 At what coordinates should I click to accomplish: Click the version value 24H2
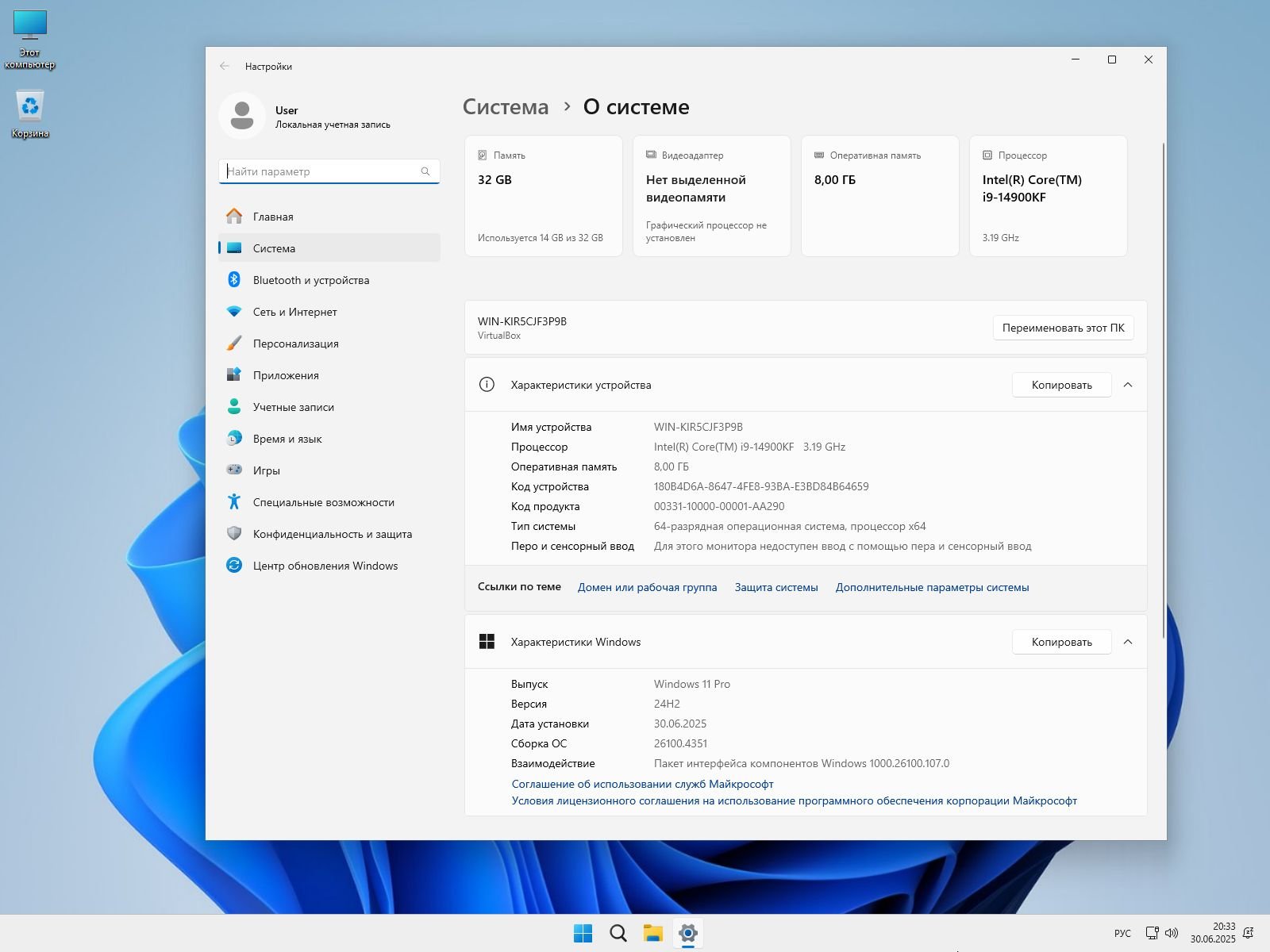tap(667, 704)
